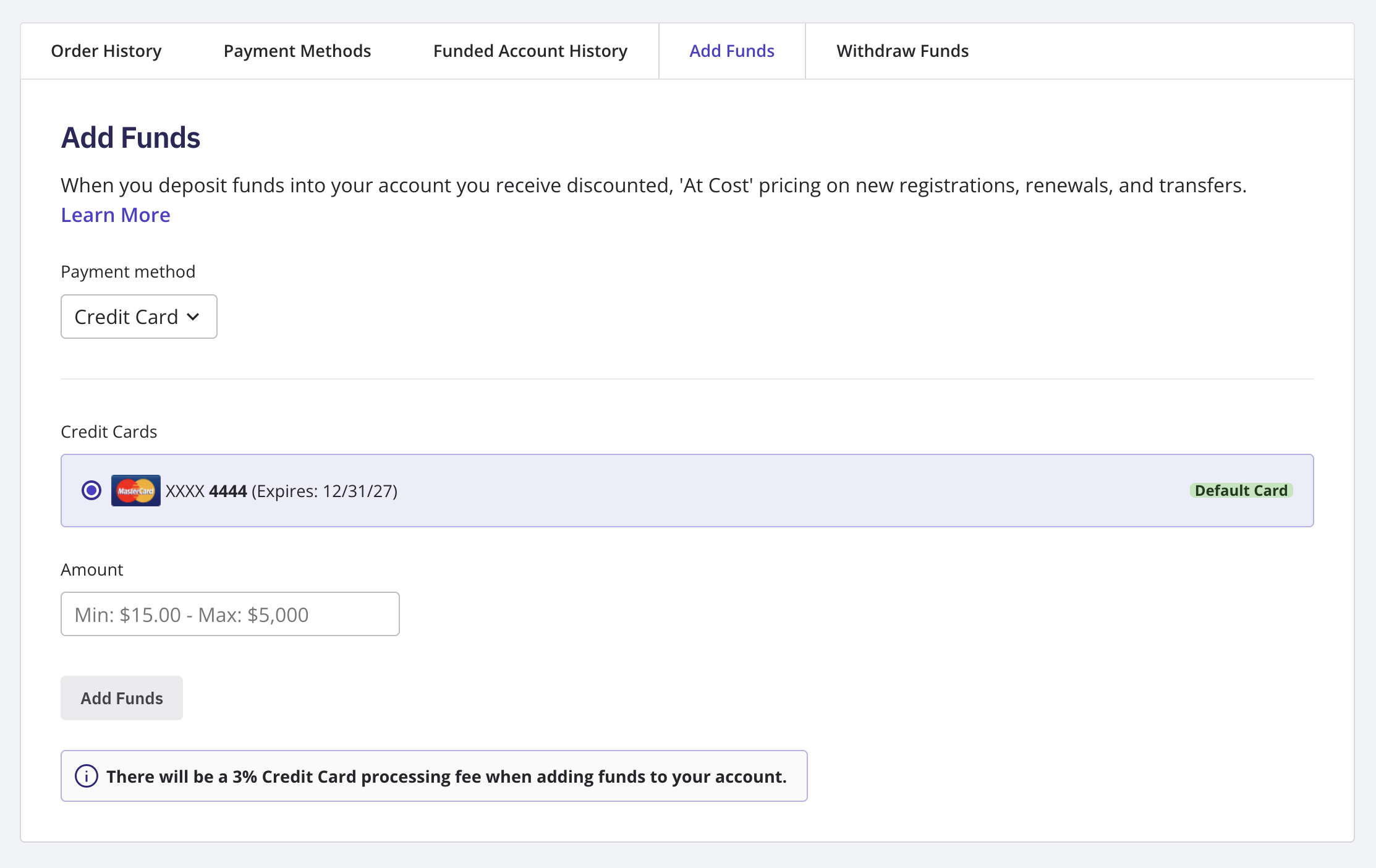Click the Add Funds page heading

pyautogui.click(x=130, y=137)
